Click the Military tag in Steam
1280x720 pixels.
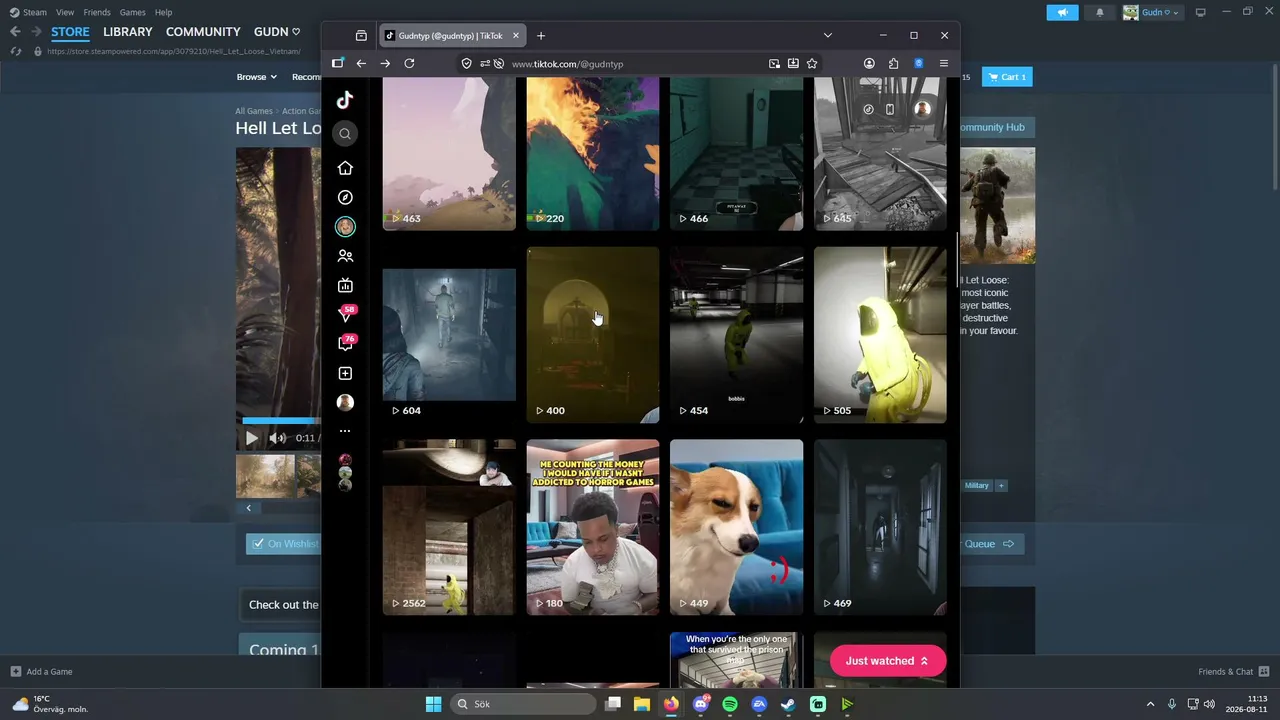tap(977, 486)
